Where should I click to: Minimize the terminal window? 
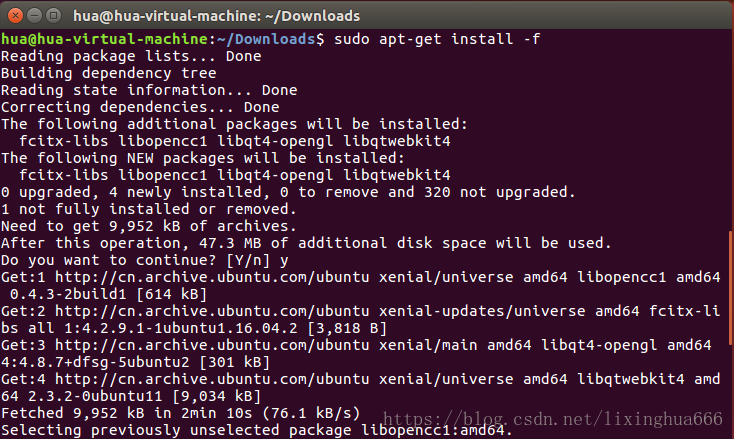click(x=35, y=16)
